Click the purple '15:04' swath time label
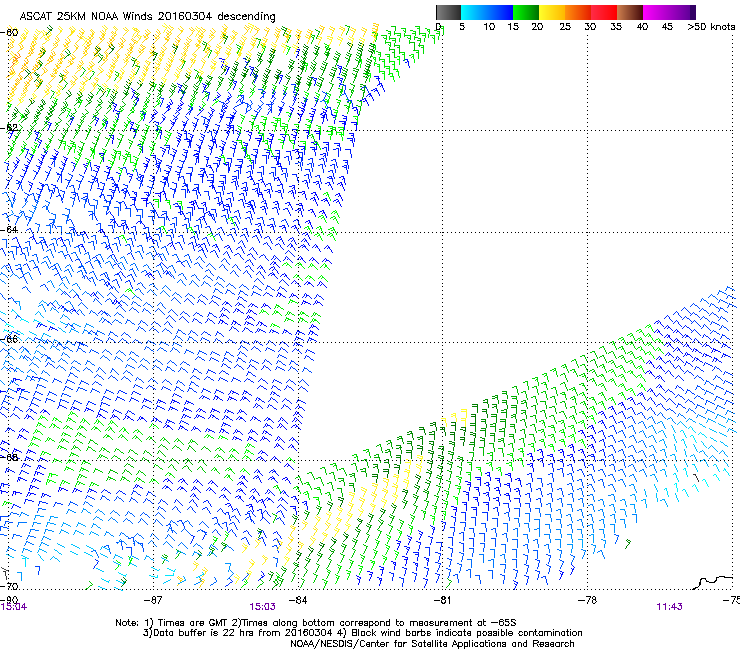Viewport: 740px width, 650px height. point(14,607)
